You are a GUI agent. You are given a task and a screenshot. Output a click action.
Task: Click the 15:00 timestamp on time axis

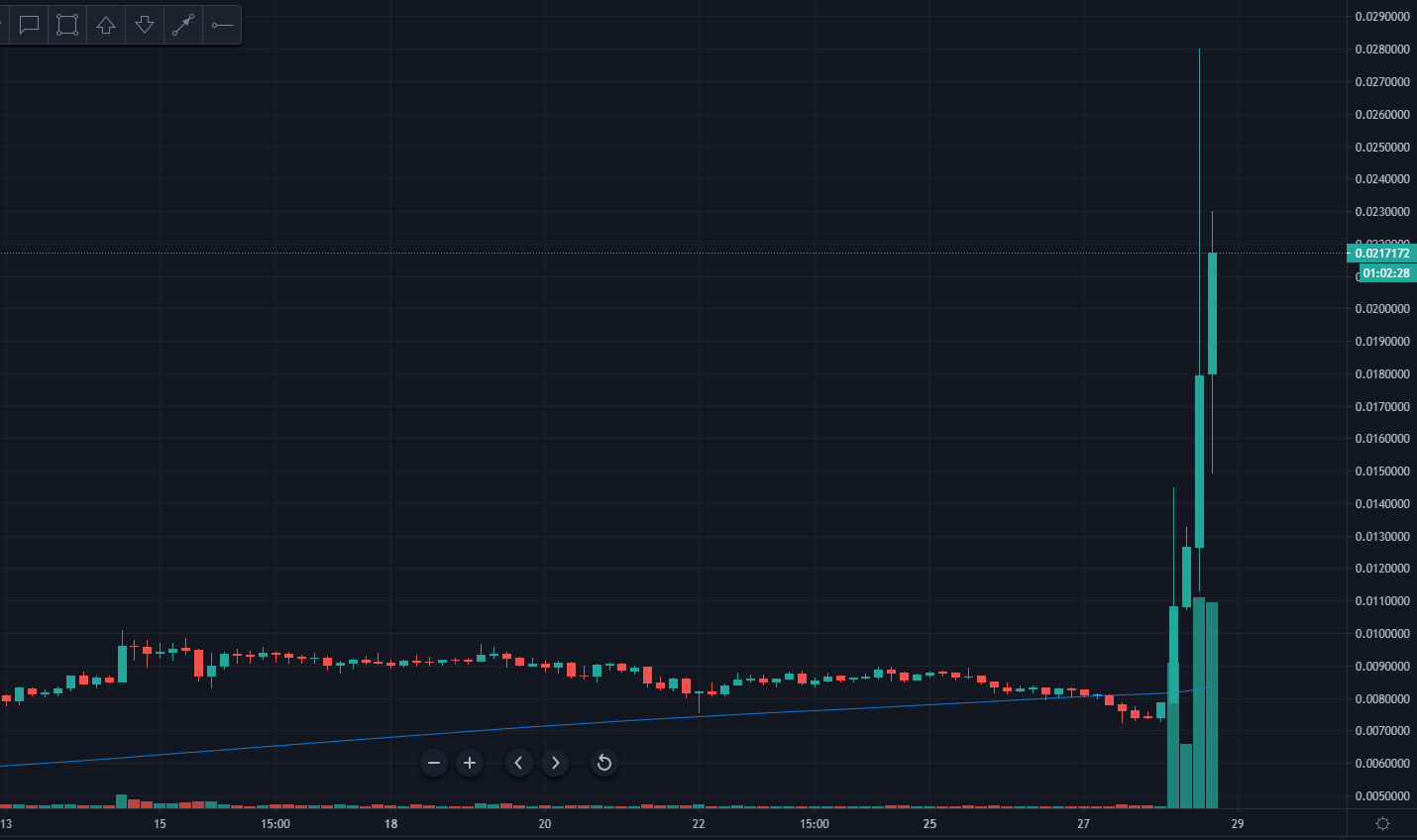(x=813, y=823)
